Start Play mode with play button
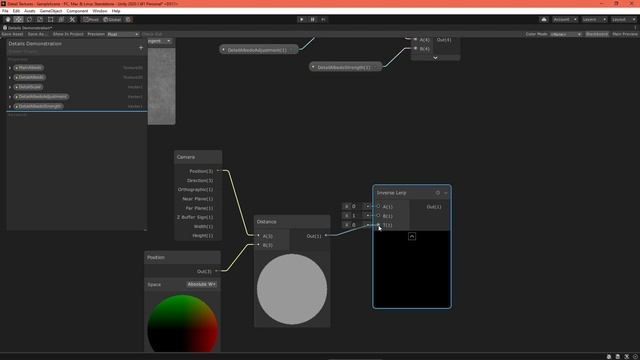Screen dimensions: 640x360 [302, 20]
